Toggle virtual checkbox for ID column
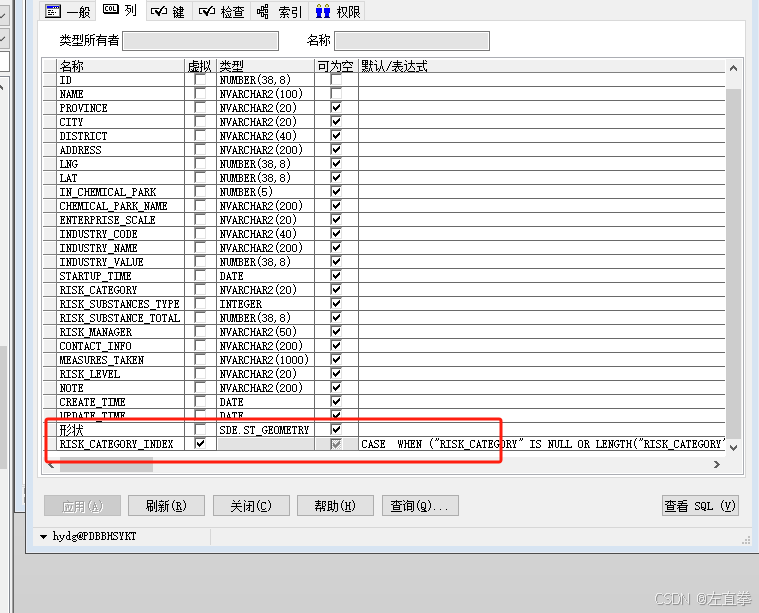Screen dimensions: 759x613 pyautogui.click(x=200, y=80)
